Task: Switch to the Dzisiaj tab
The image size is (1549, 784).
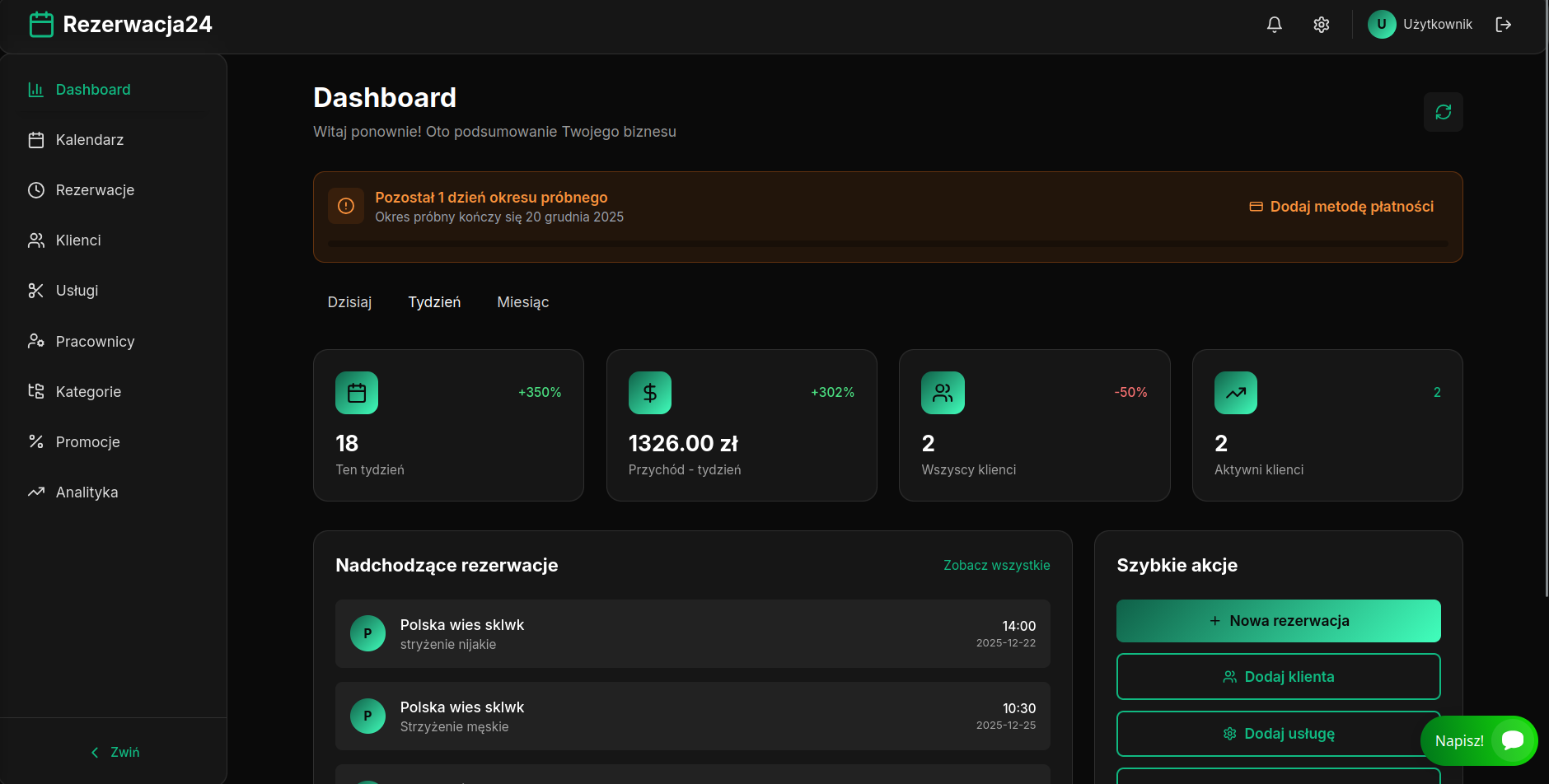Action: click(x=349, y=302)
